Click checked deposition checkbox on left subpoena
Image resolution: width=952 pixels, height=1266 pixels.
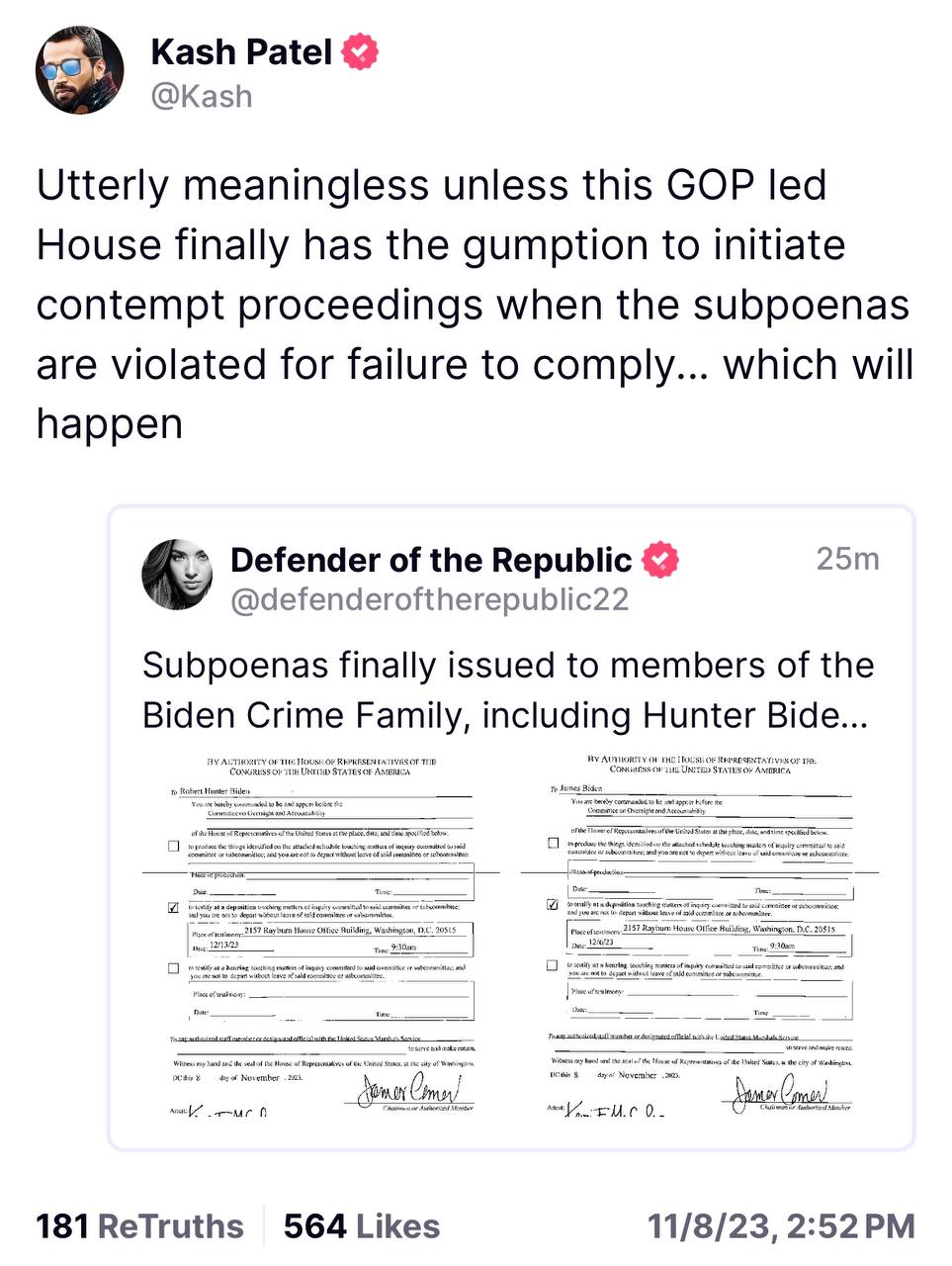[x=174, y=907]
